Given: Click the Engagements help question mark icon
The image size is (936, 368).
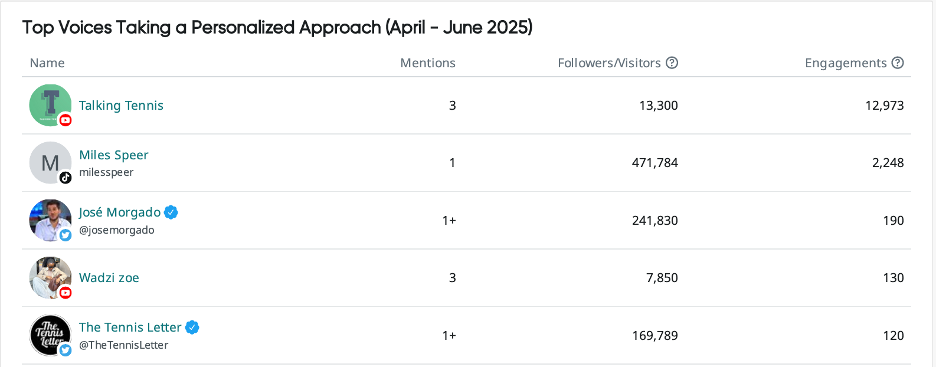Looking at the screenshot, I should pyautogui.click(x=897, y=63).
